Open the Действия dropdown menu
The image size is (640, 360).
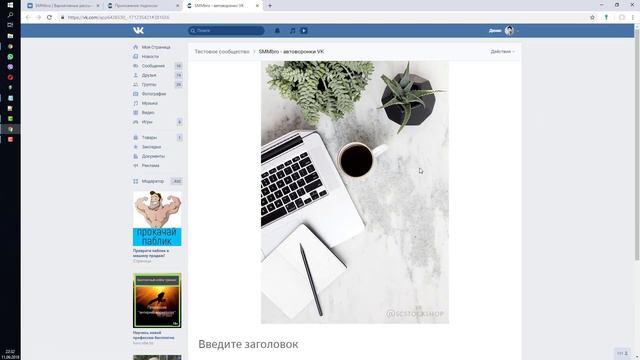click(502, 52)
